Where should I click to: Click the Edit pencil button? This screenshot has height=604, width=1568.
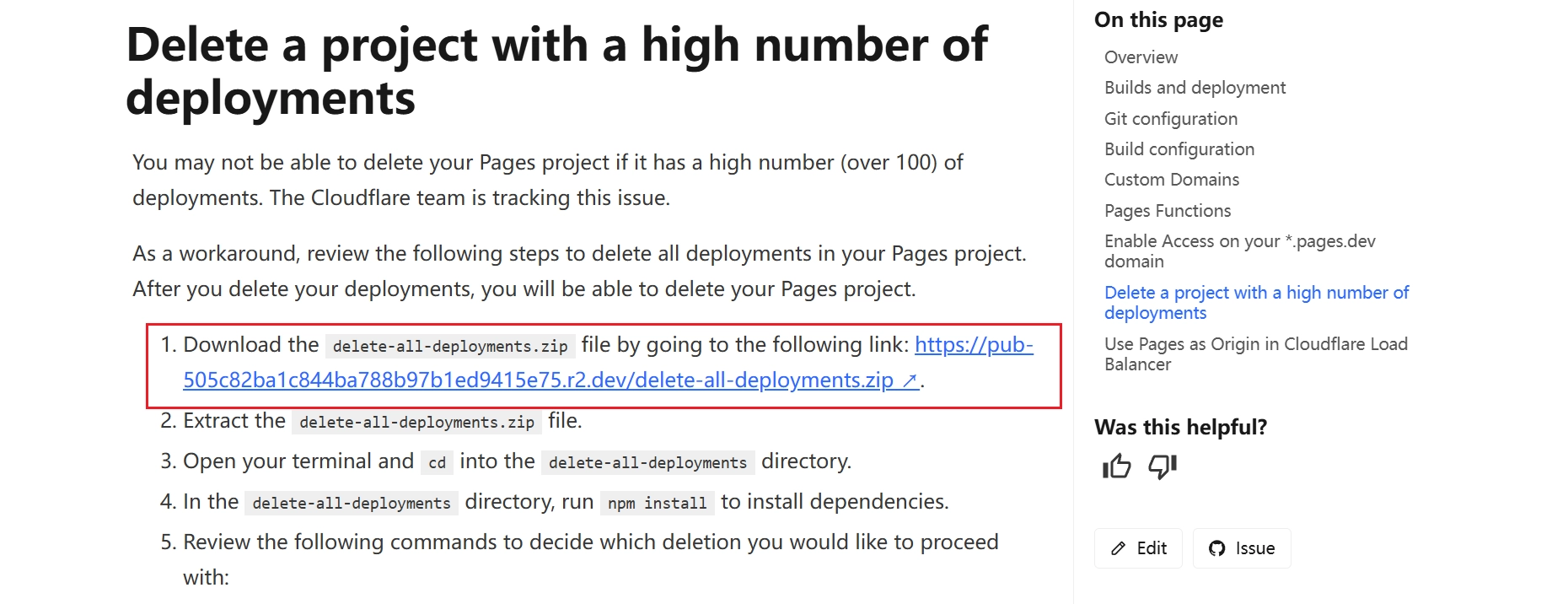point(1138,548)
